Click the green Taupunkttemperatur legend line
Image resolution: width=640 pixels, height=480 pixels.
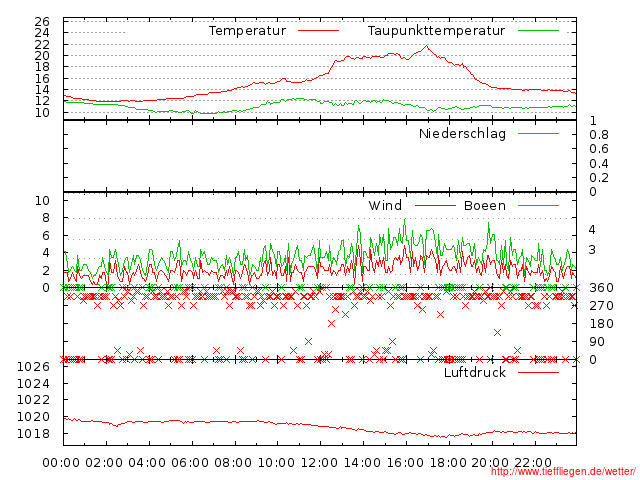[538, 31]
